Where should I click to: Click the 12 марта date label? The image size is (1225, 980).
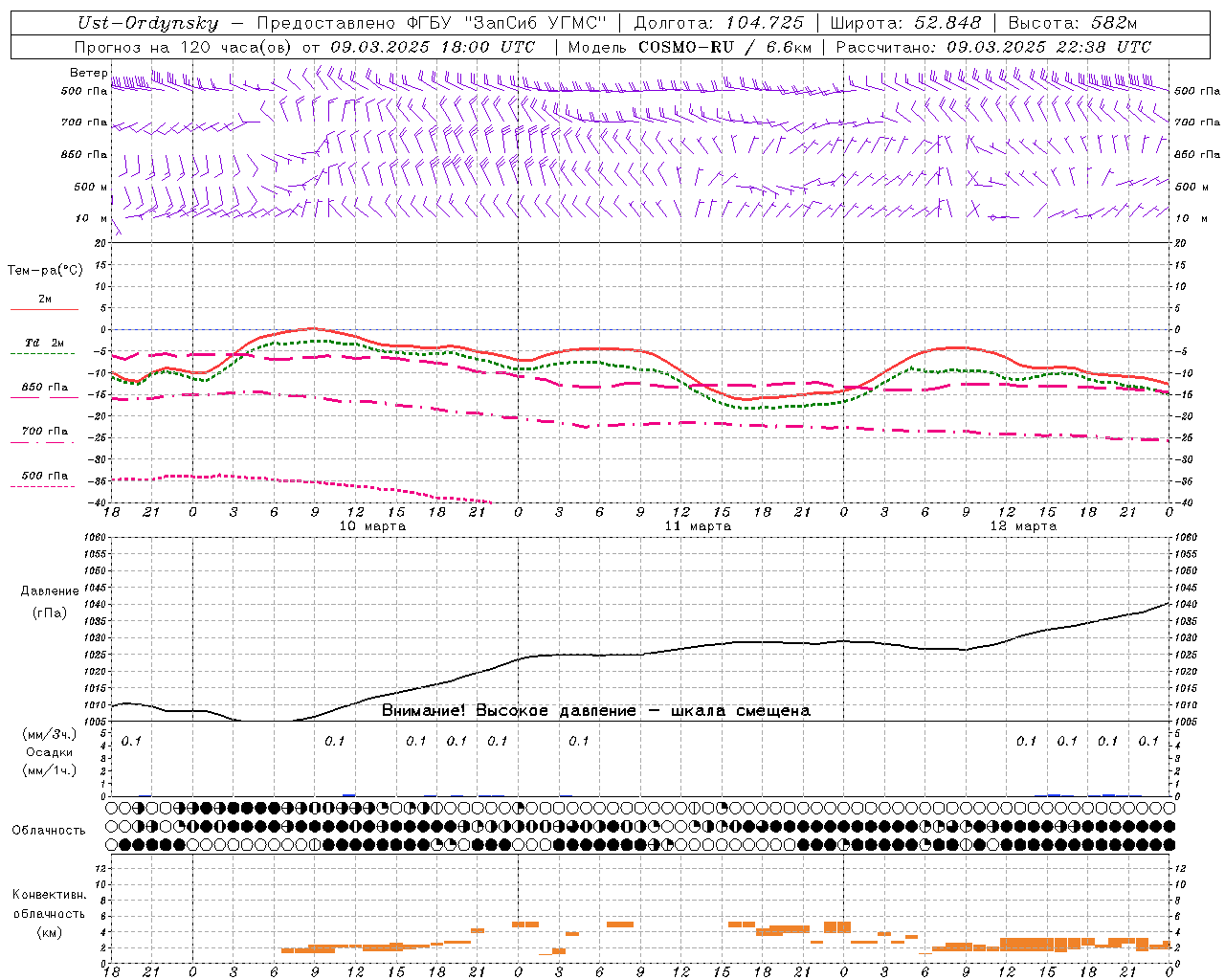(1023, 526)
